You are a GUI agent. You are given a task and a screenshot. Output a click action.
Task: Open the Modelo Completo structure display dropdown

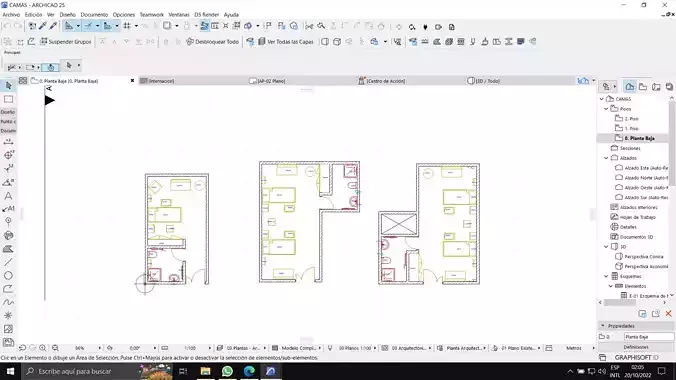(319, 348)
